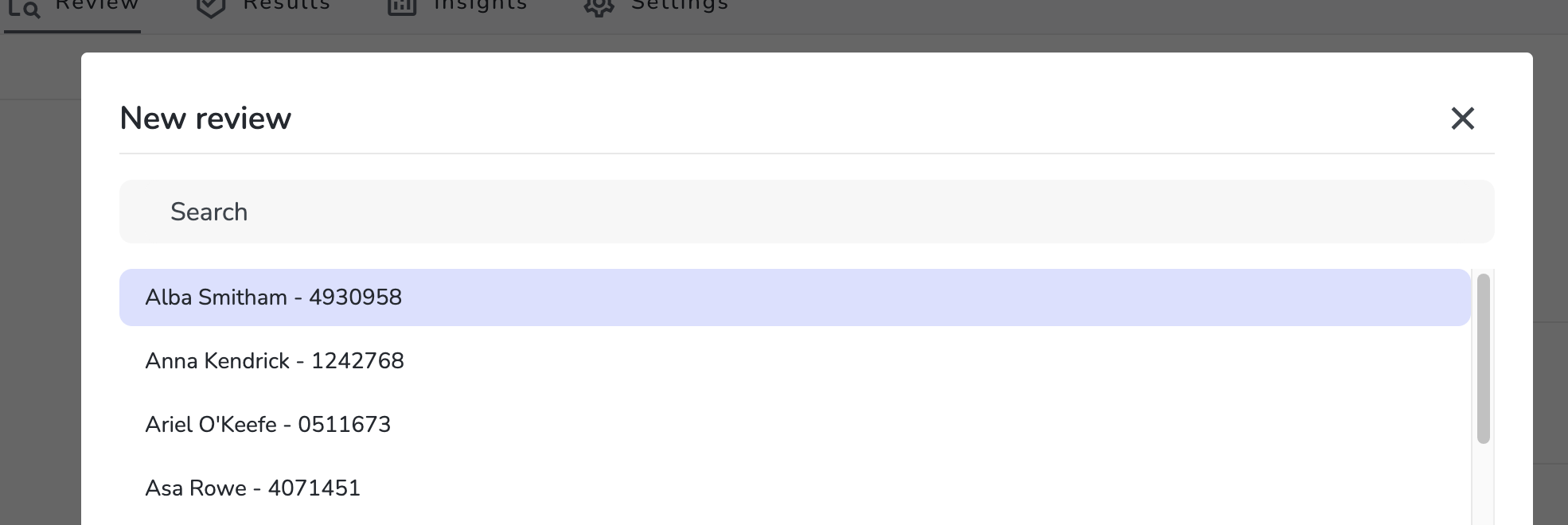Click the underline beneath the Review tab

click(72, 32)
